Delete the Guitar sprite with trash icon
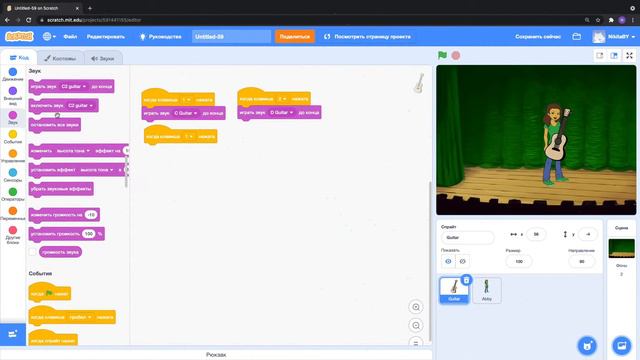This screenshot has width=640, height=360. 466,280
